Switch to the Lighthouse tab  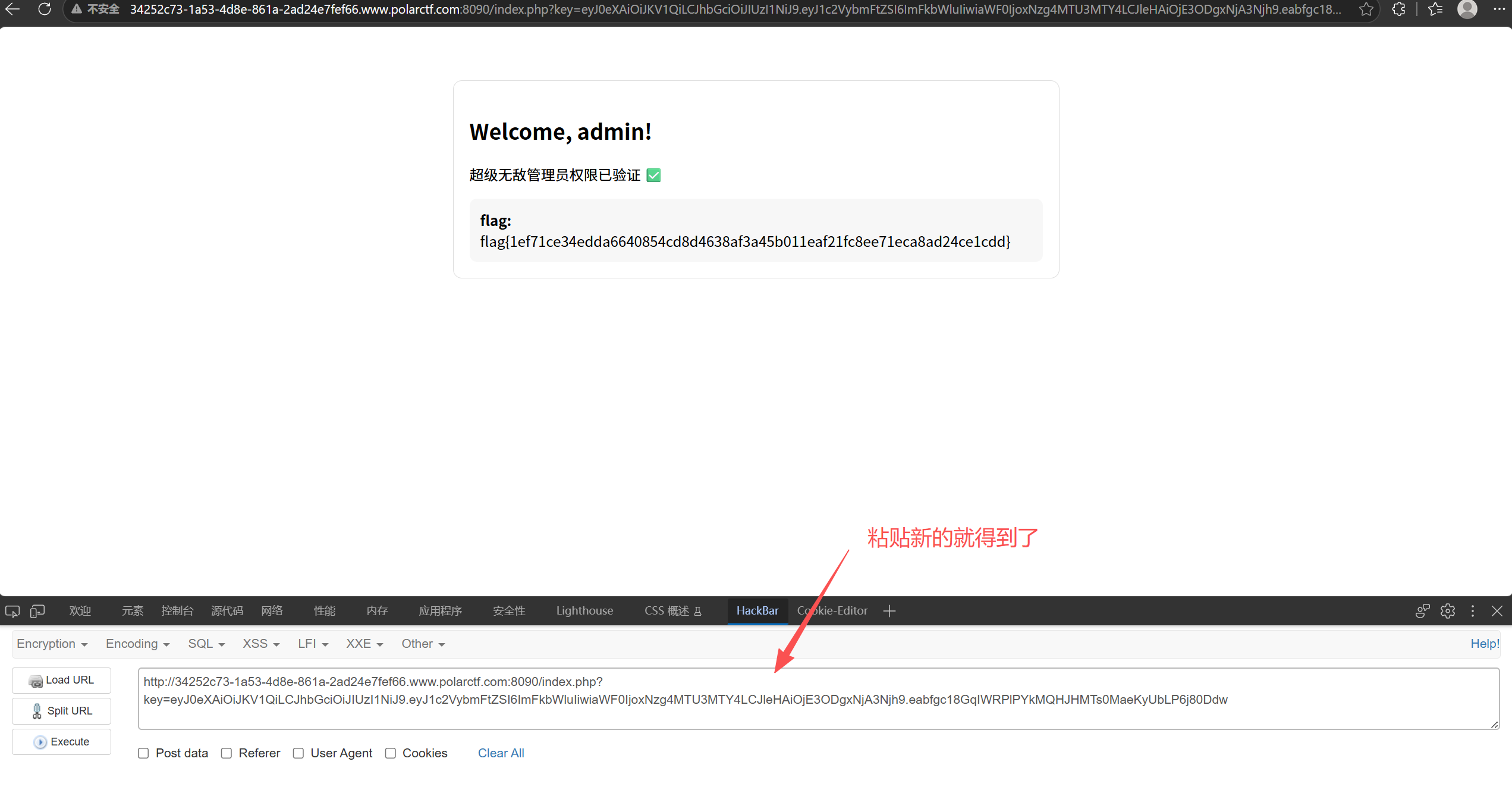(x=584, y=611)
